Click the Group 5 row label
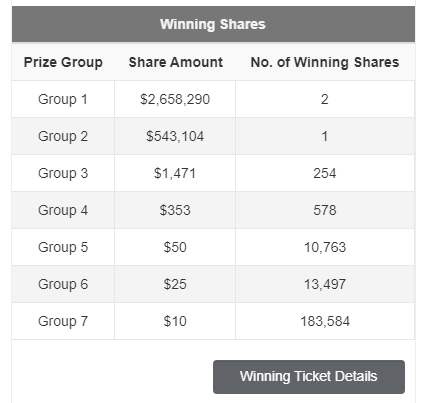The width and height of the screenshot is (427, 403). [63, 247]
